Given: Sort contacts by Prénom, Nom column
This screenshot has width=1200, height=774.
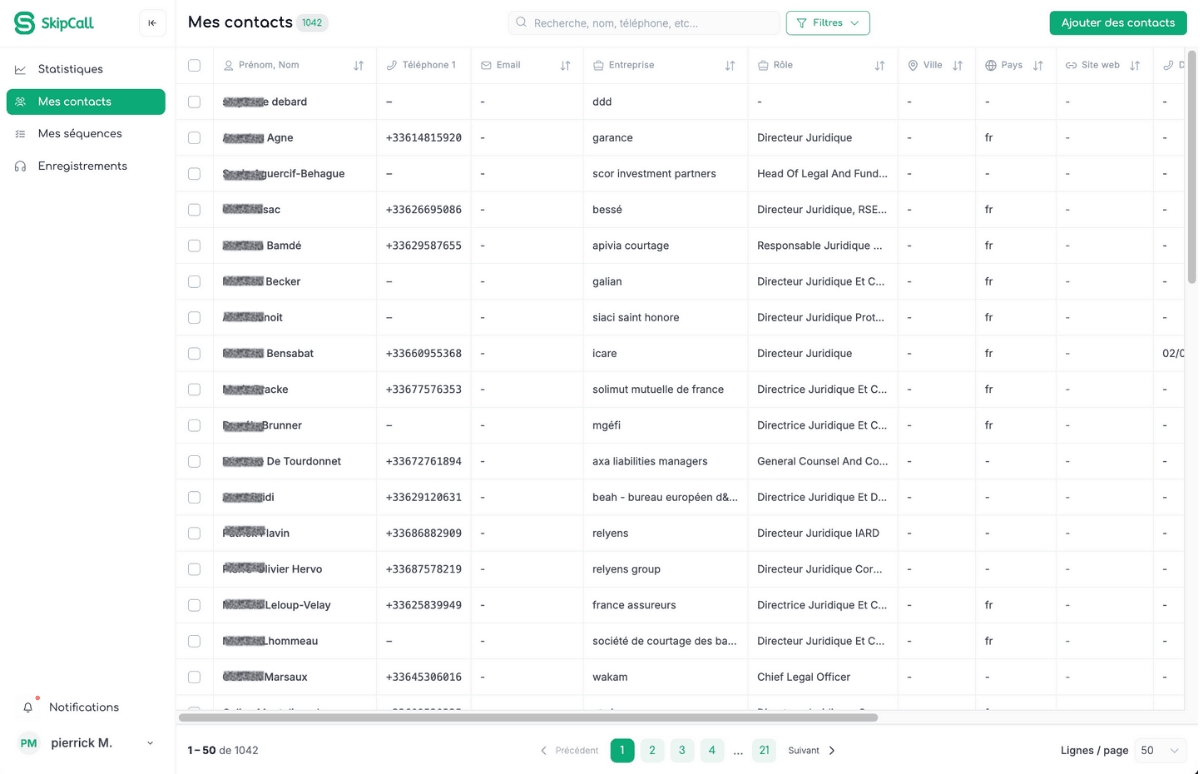Looking at the screenshot, I should (358, 66).
